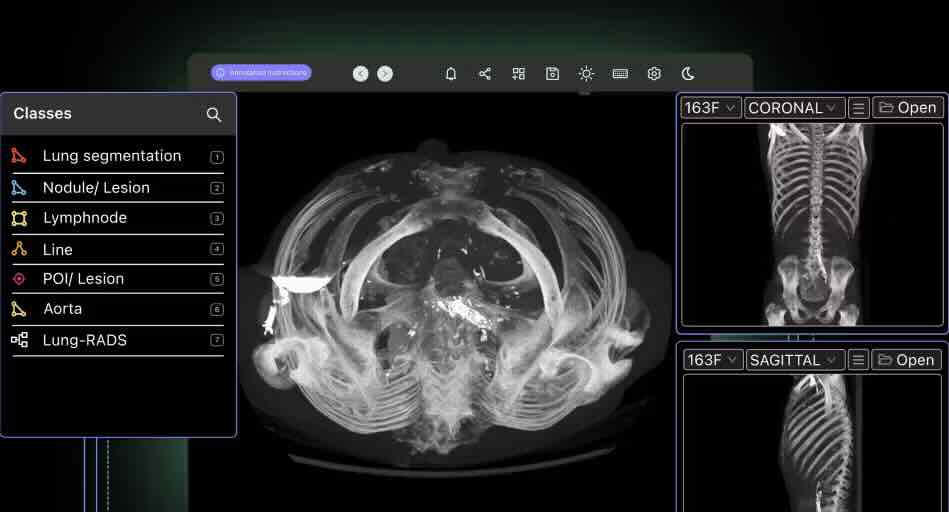
Task: Click Open button in sagittal panel
Action: click(907, 360)
